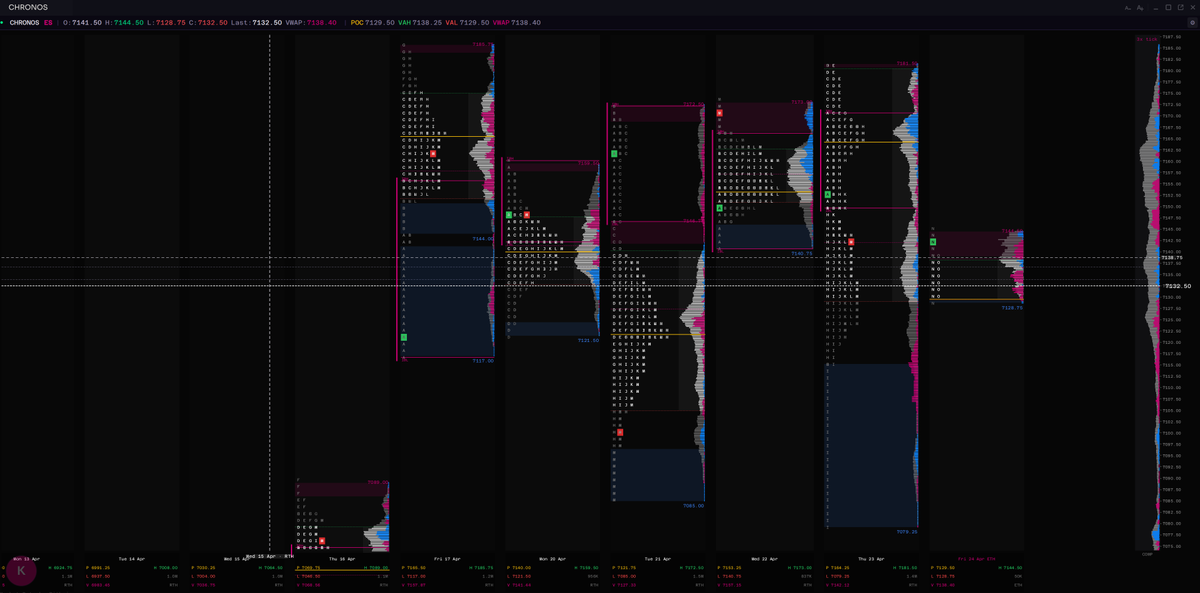Select the Fri 24 Apr RTH session date label
The image size is (1200, 593).
click(x=977, y=559)
